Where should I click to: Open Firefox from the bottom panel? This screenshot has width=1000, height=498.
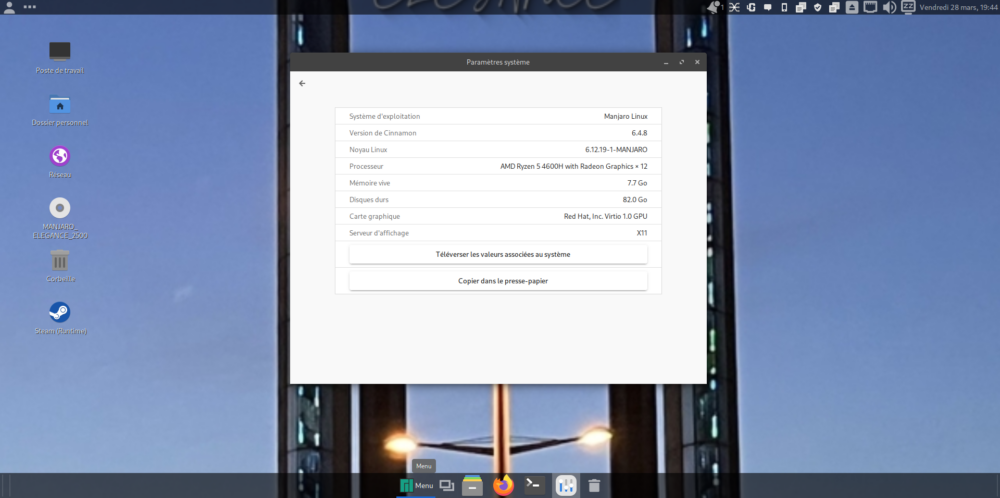click(503, 485)
